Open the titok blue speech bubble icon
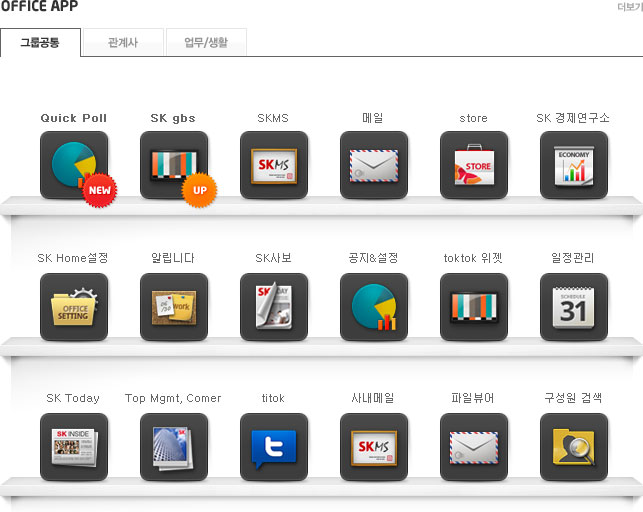This screenshot has height=512, width=643. tap(274, 447)
